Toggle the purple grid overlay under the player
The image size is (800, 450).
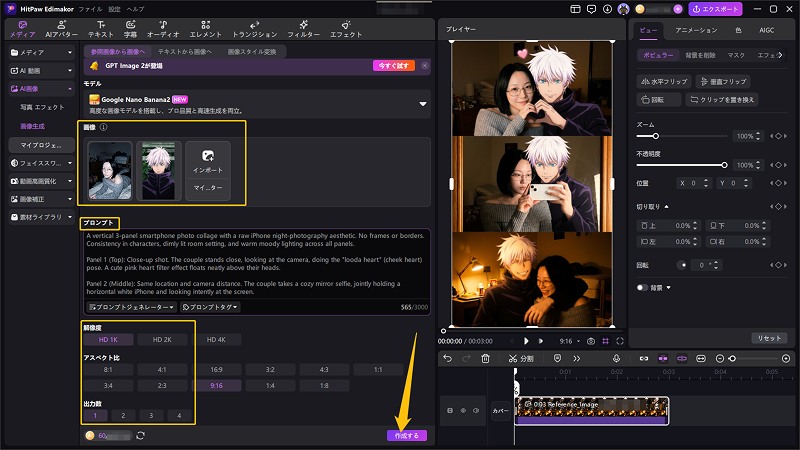pyautogui.click(x=606, y=341)
